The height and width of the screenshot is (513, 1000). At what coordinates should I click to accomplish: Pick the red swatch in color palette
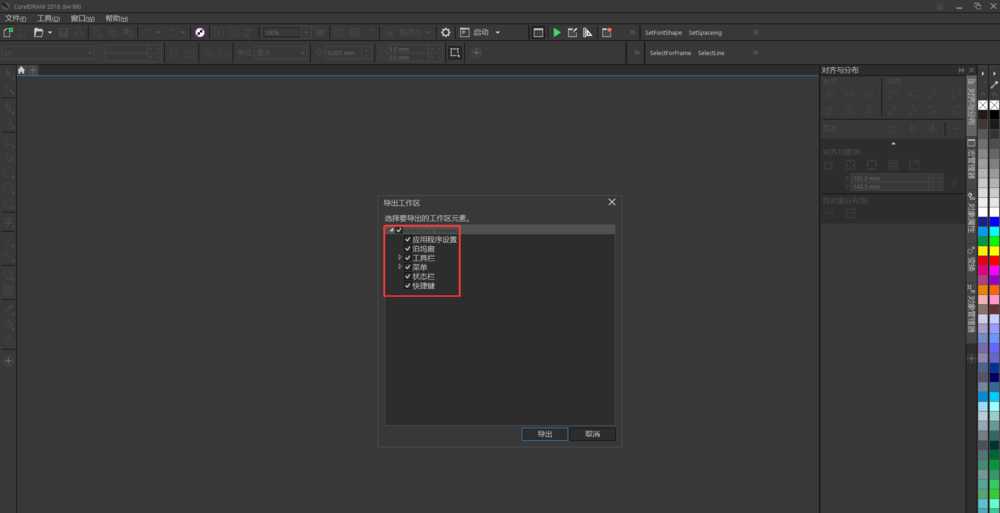tap(983, 261)
